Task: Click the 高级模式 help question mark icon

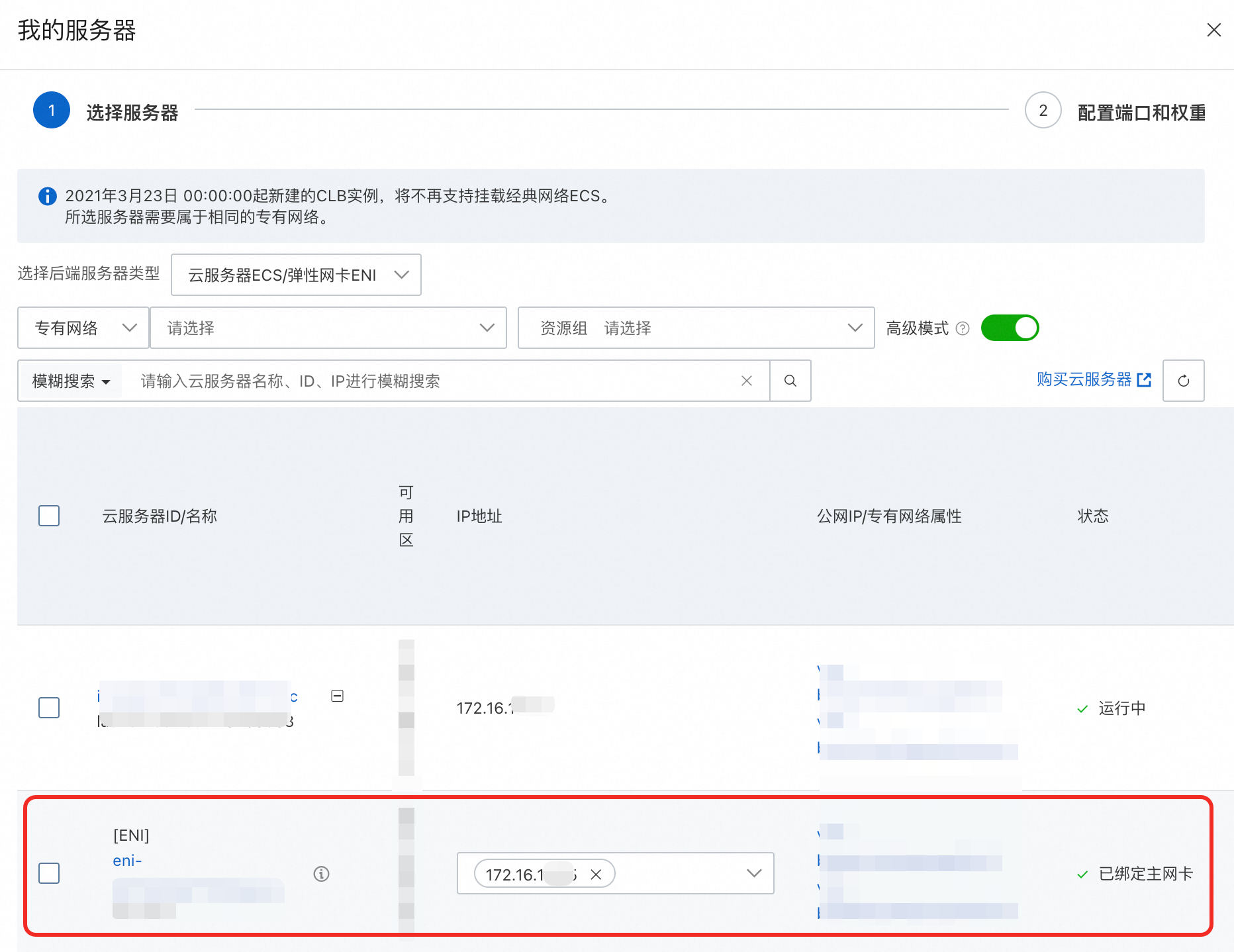Action: (963, 328)
